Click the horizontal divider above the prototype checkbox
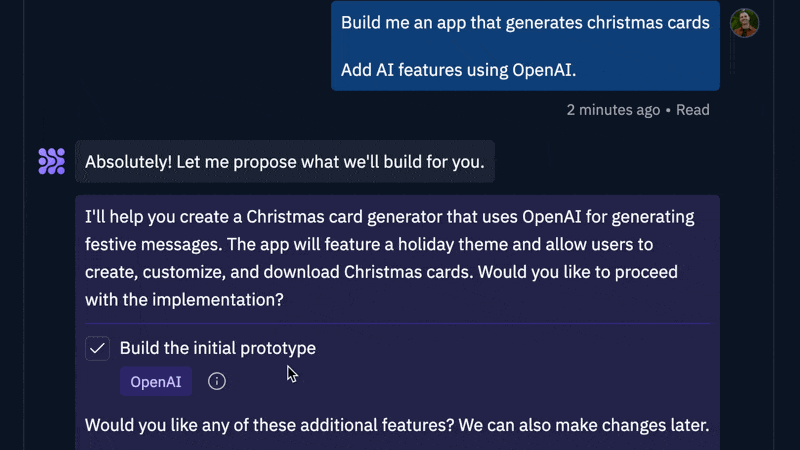Screen dimensions: 800x450 coord(397,323)
